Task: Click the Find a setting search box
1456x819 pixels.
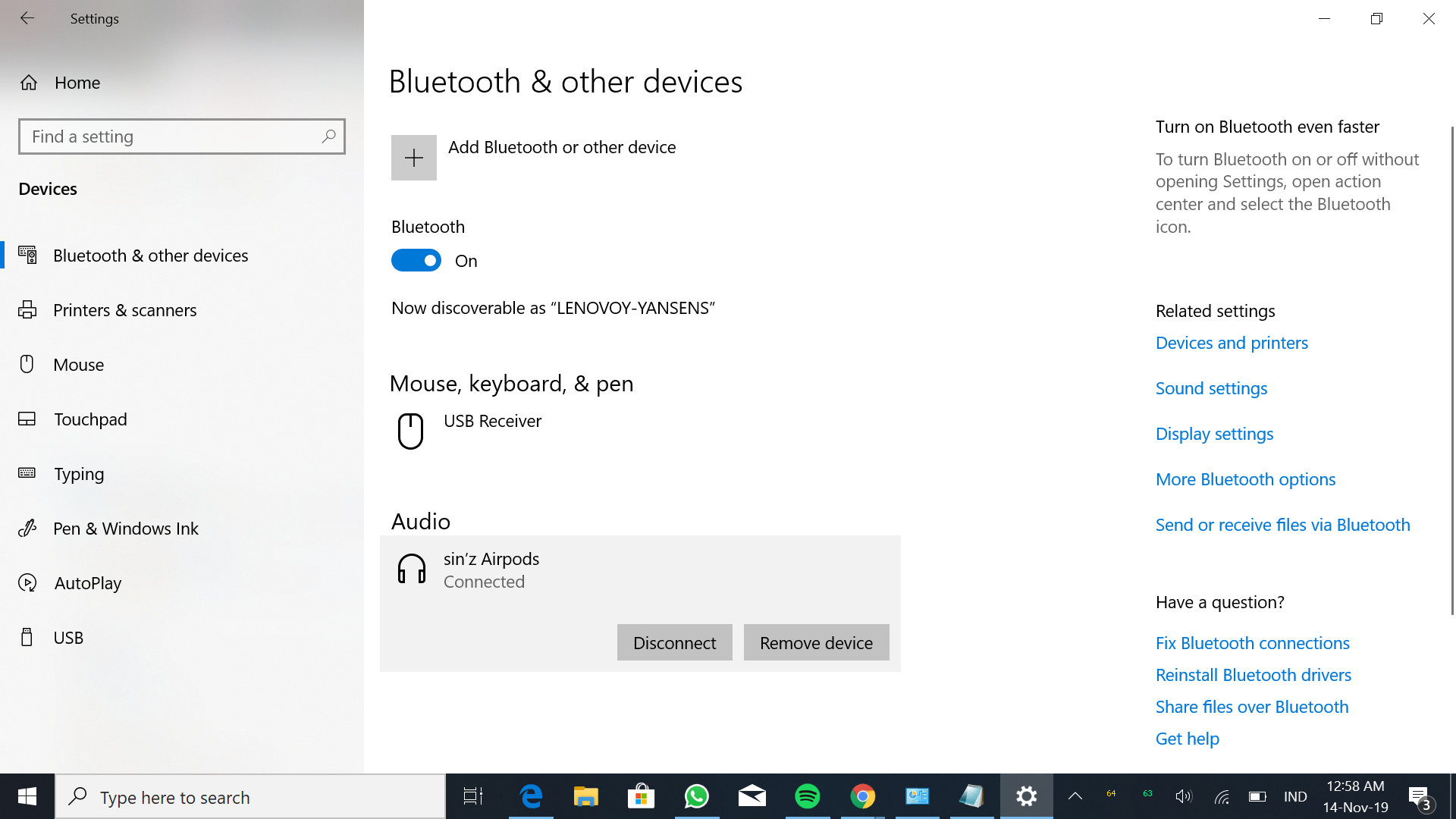Action: click(x=182, y=136)
